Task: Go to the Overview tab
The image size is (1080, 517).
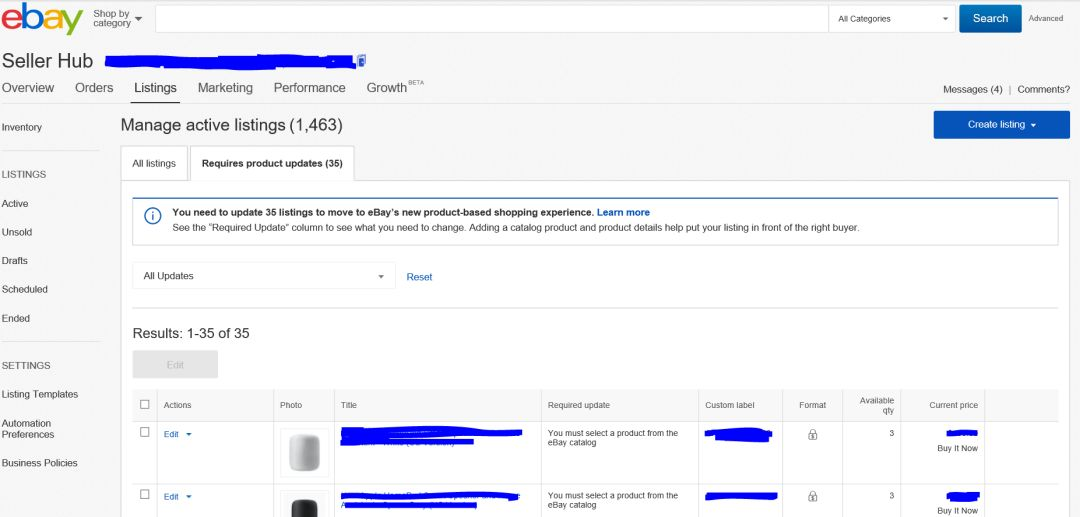Action: tap(28, 88)
